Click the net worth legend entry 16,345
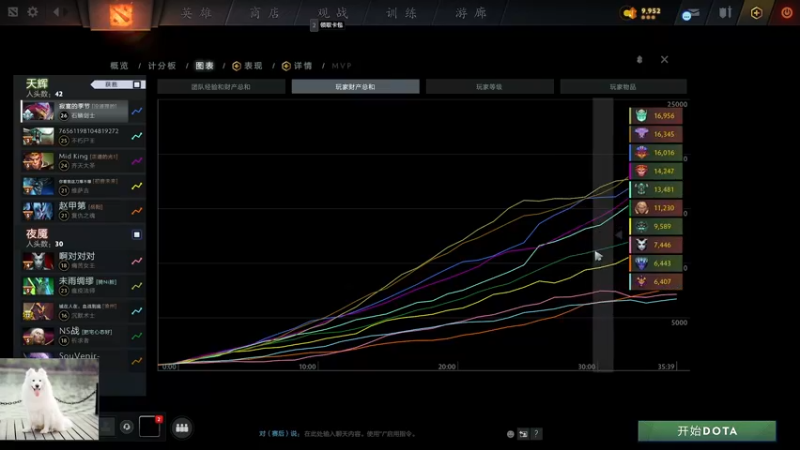The image size is (800, 450). 656,134
